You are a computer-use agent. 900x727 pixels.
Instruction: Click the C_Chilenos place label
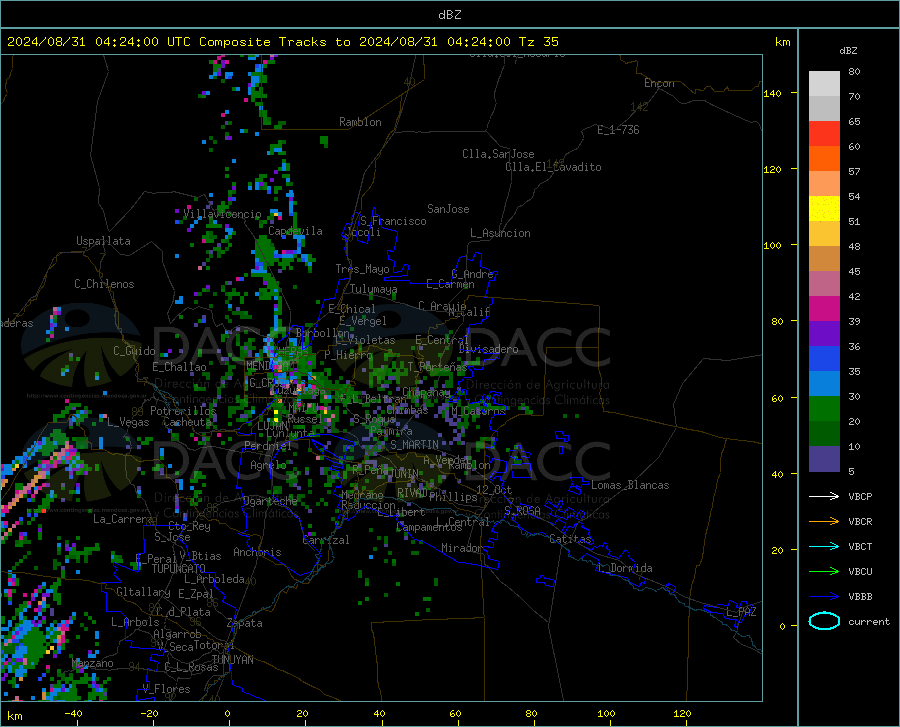pyautogui.click(x=104, y=284)
